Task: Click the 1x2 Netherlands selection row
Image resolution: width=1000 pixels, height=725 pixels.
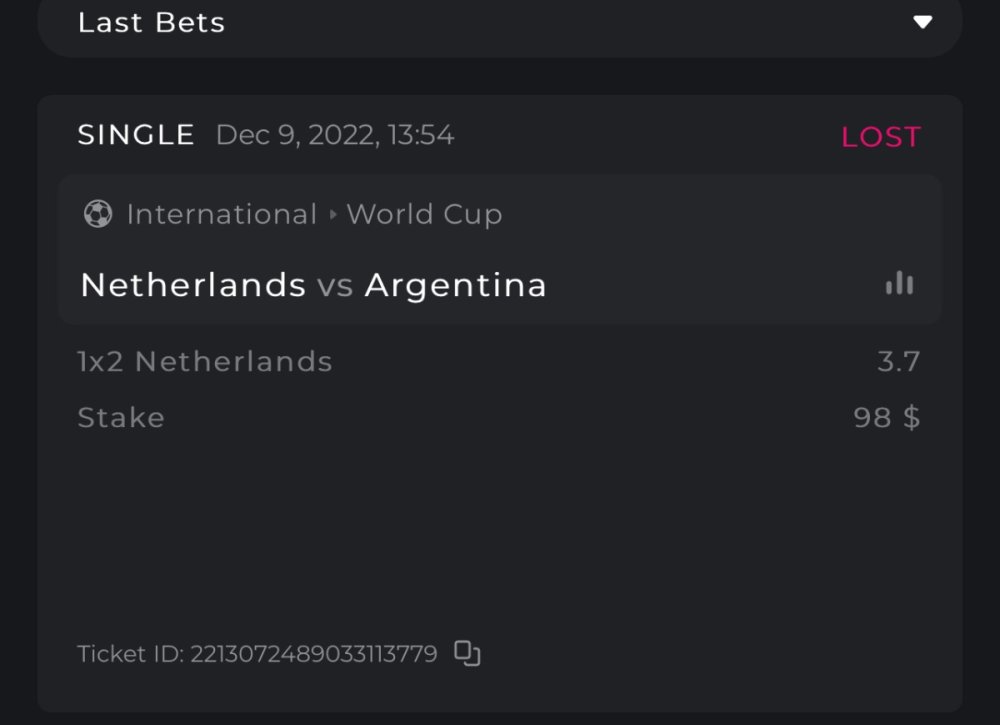Action: (x=205, y=361)
